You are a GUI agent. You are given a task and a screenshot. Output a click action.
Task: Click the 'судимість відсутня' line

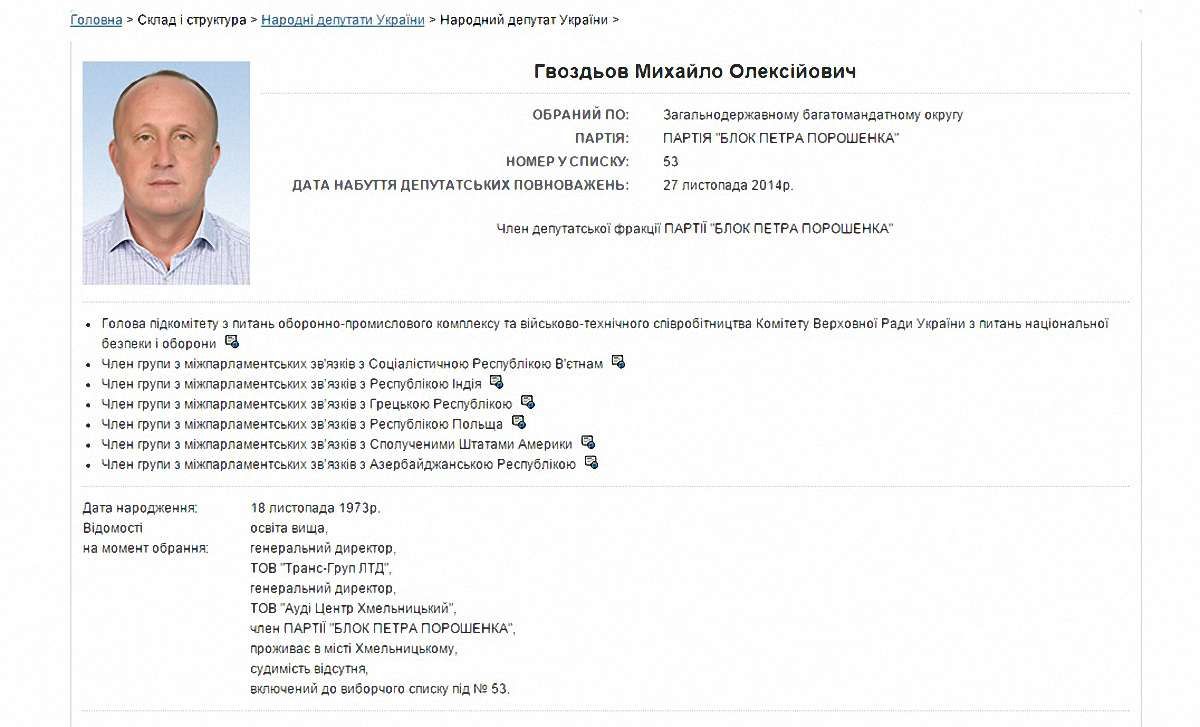coord(310,668)
